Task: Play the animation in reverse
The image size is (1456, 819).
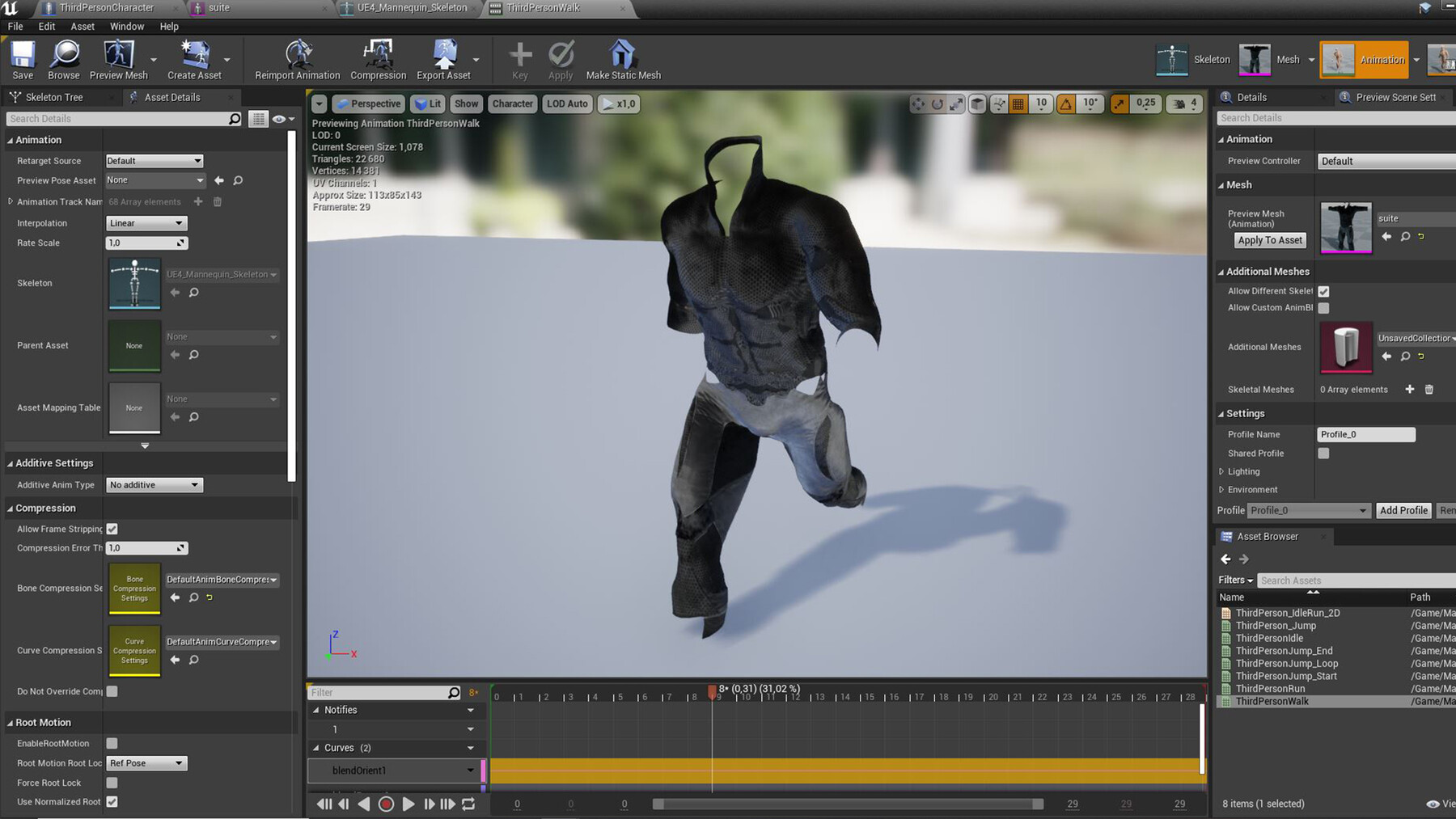Action: click(x=364, y=804)
